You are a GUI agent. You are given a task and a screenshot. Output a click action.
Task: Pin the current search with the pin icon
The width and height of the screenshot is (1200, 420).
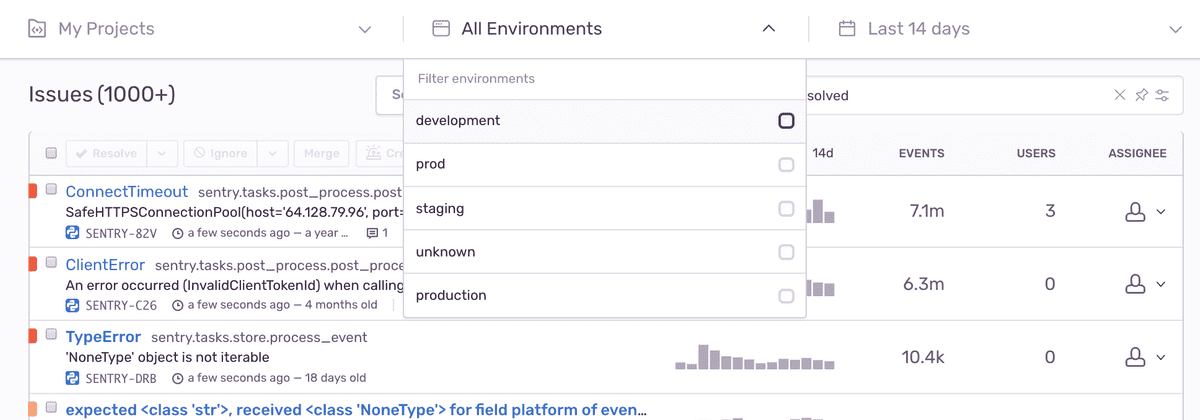[1141, 95]
